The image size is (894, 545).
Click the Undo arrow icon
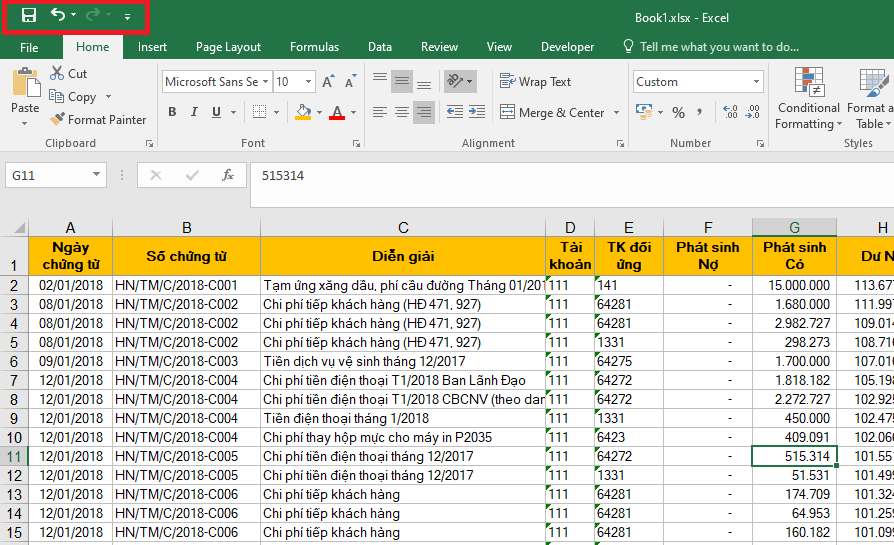tap(58, 16)
